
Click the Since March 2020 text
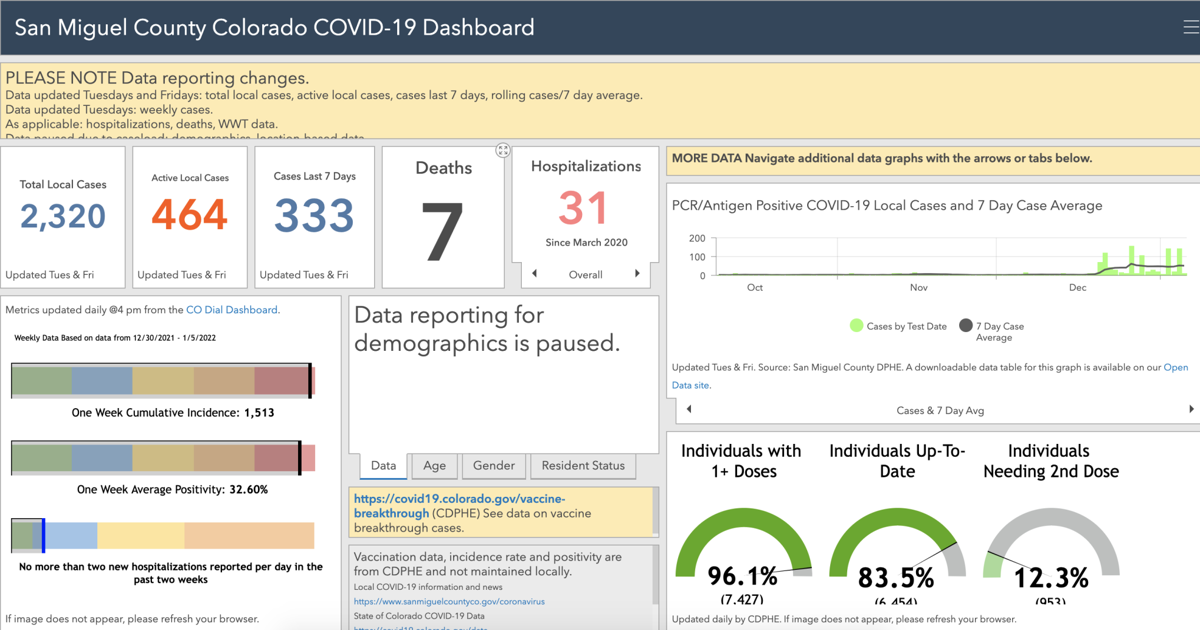[x=586, y=243]
